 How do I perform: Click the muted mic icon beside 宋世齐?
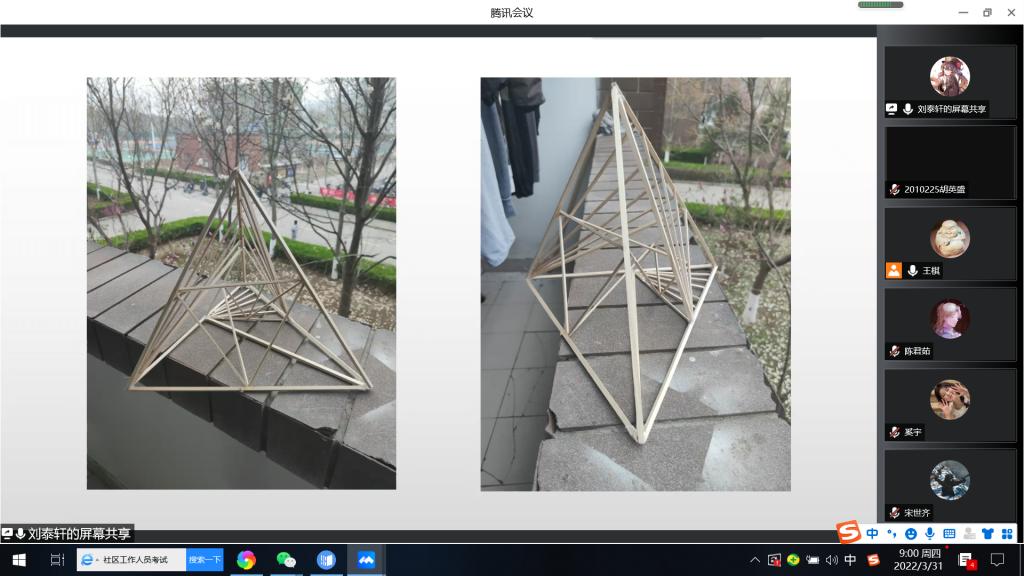coord(894,512)
